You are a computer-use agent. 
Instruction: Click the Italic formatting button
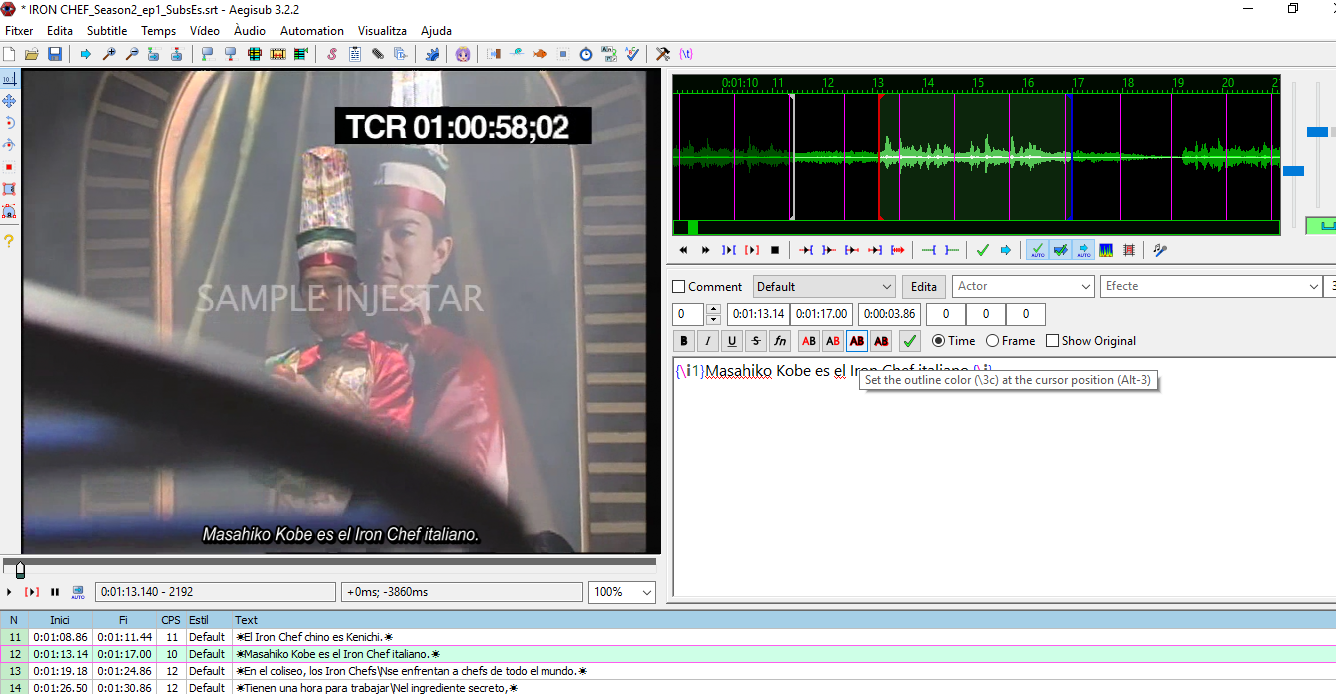(x=708, y=341)
